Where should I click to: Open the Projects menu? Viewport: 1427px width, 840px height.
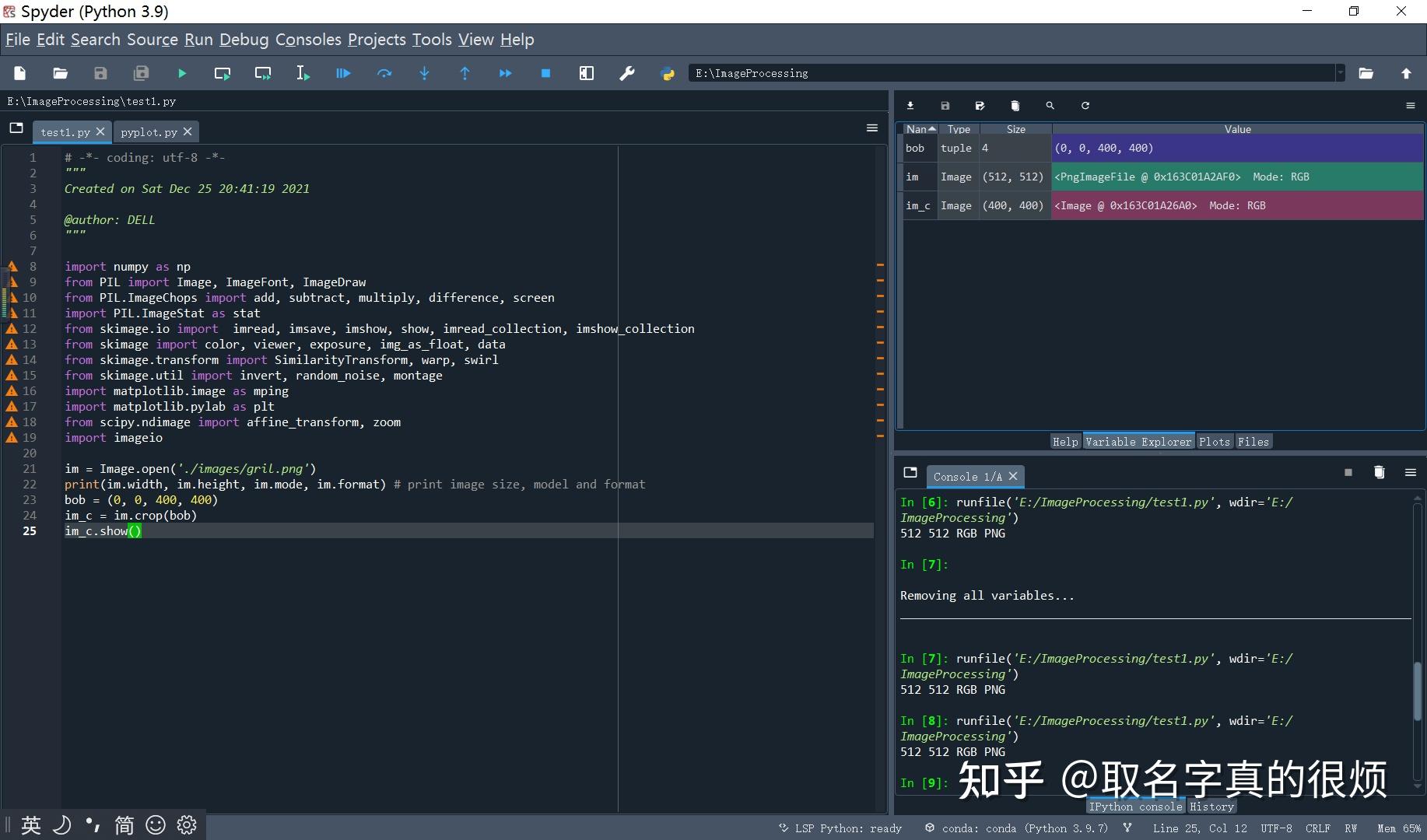377,40
